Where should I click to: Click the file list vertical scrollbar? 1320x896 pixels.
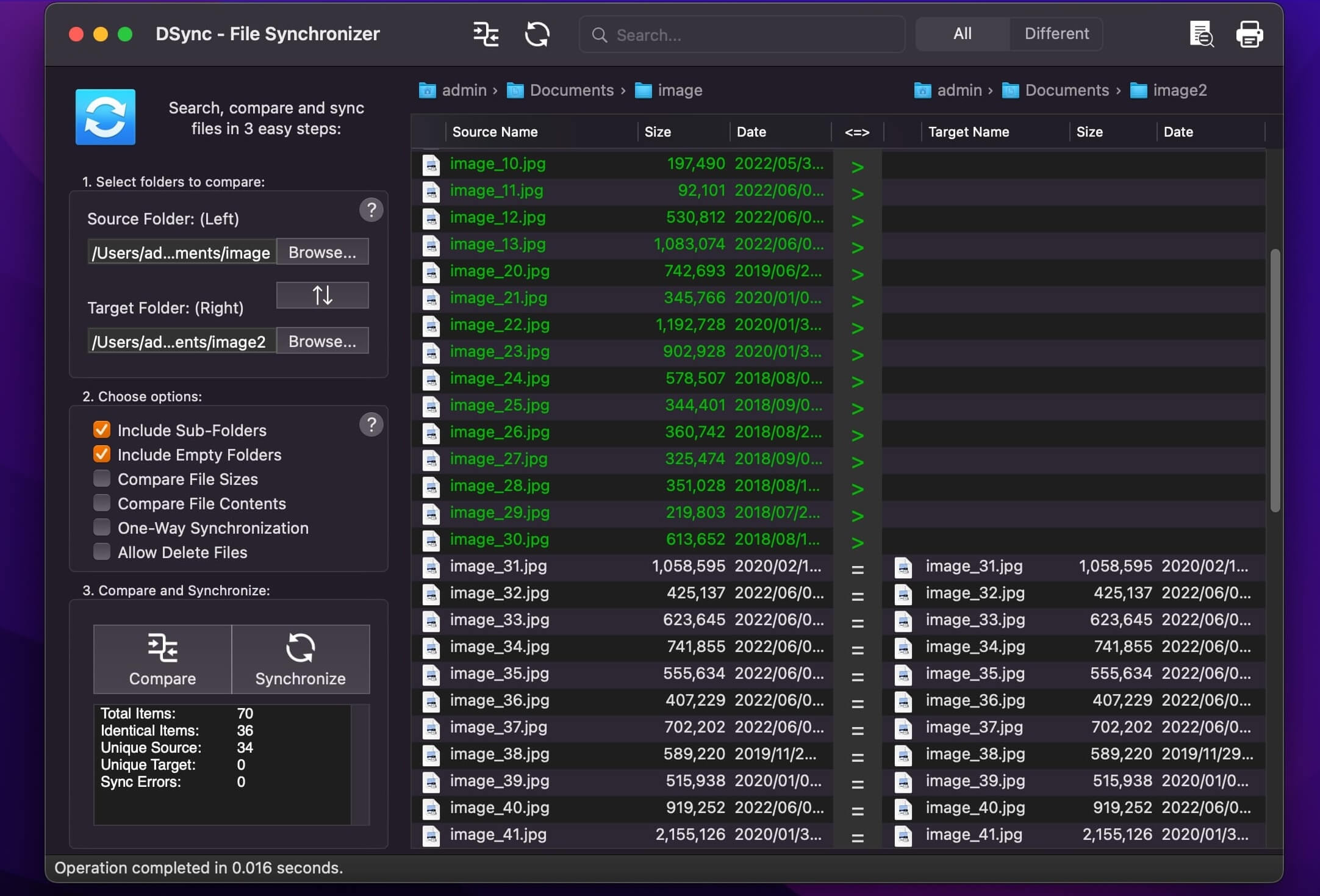[1275, 381]
